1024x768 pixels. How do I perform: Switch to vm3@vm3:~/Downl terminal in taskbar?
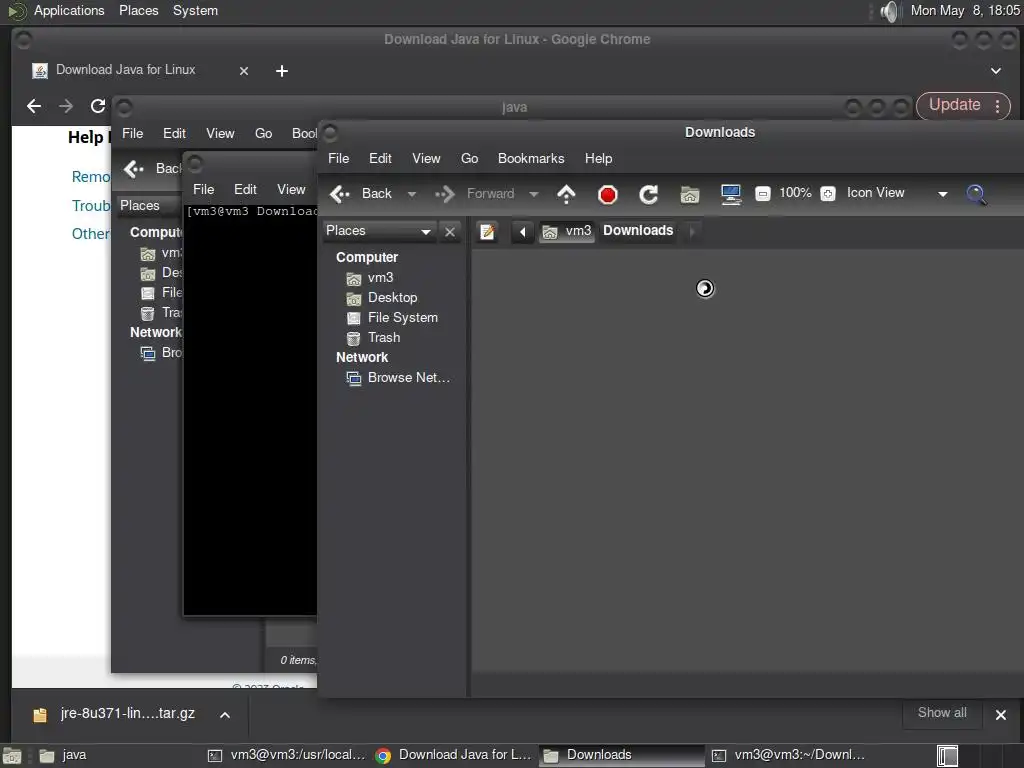click(790, 756)
